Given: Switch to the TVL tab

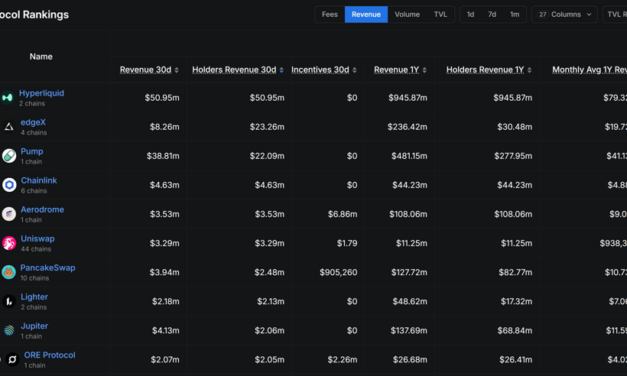Looking at the screenshot, I should [x=440, y=14].
